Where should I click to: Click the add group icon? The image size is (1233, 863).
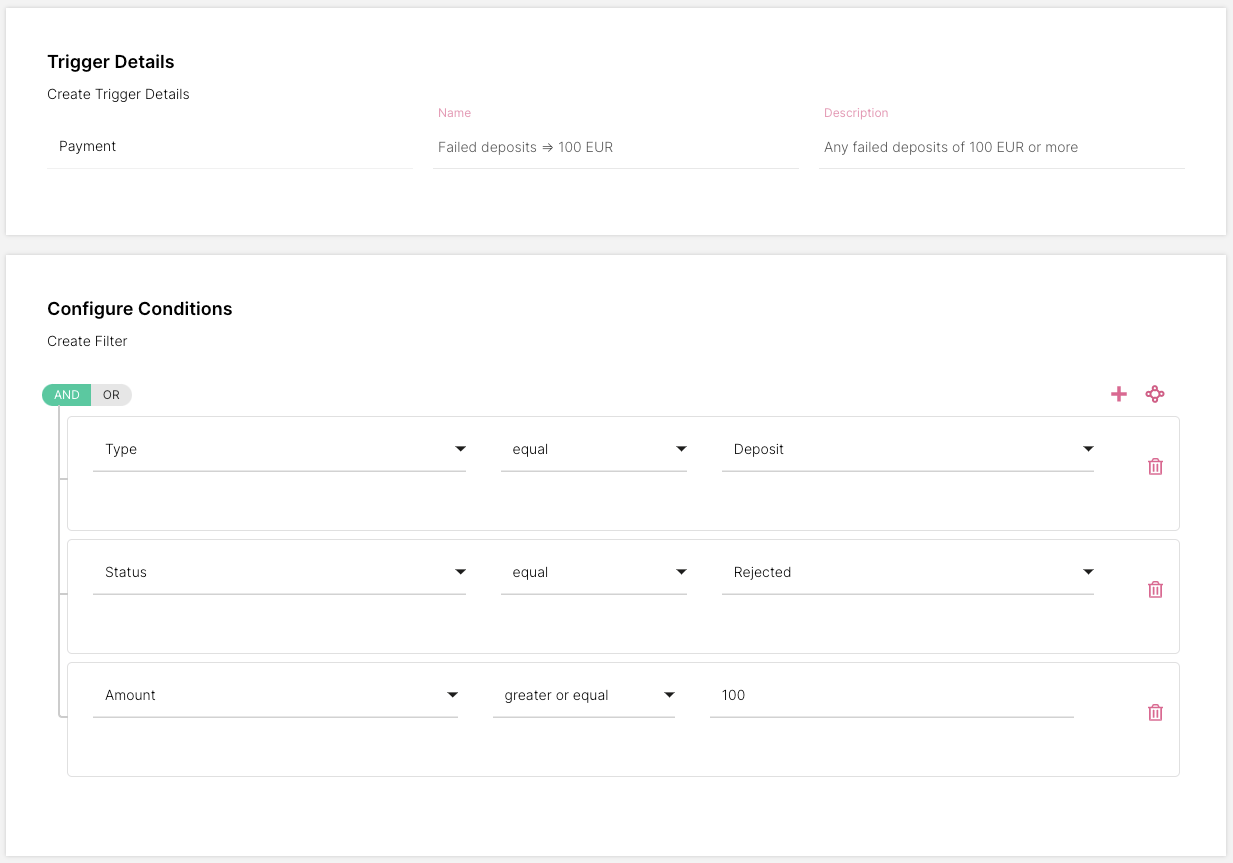click(x=1155, y=394)
